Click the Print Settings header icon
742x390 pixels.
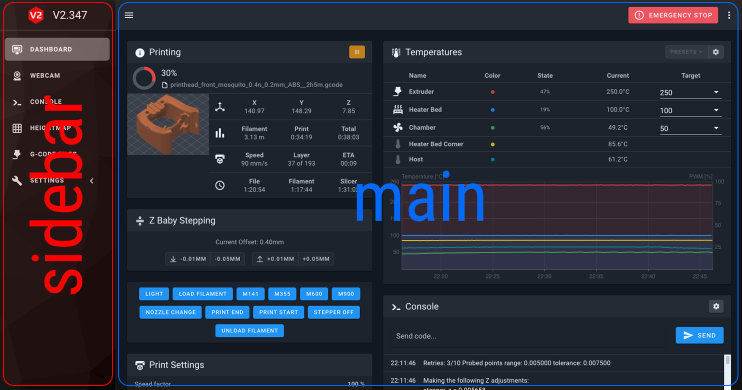(x=140, y=365)
